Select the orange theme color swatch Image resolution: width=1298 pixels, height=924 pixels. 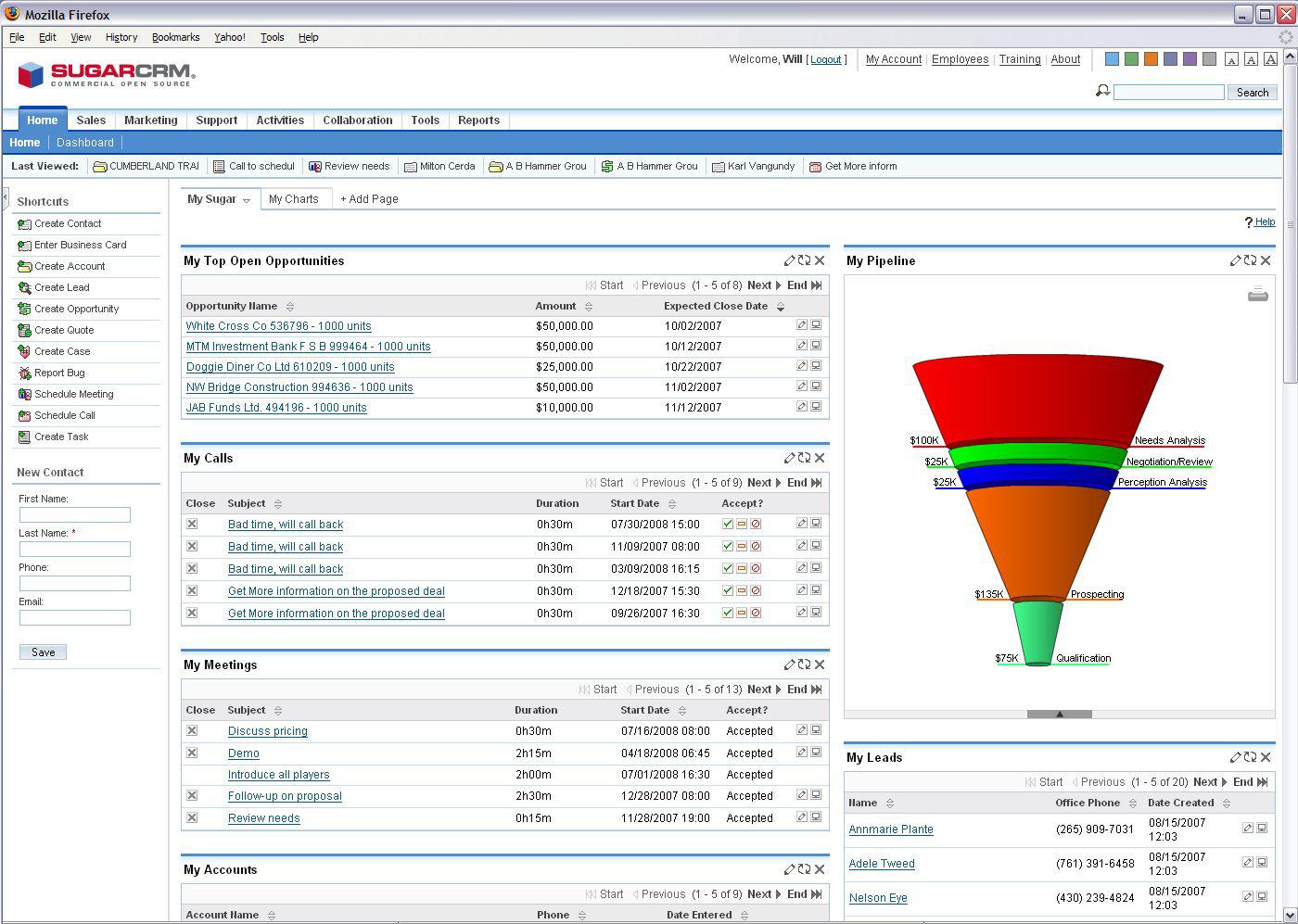pos(1151,59)
